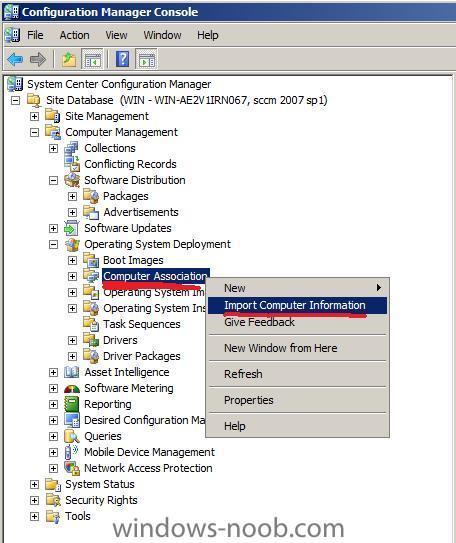The height and width of the screenshot is (543, 456).
Task: Select the System Status tree item
Action: 100,484
